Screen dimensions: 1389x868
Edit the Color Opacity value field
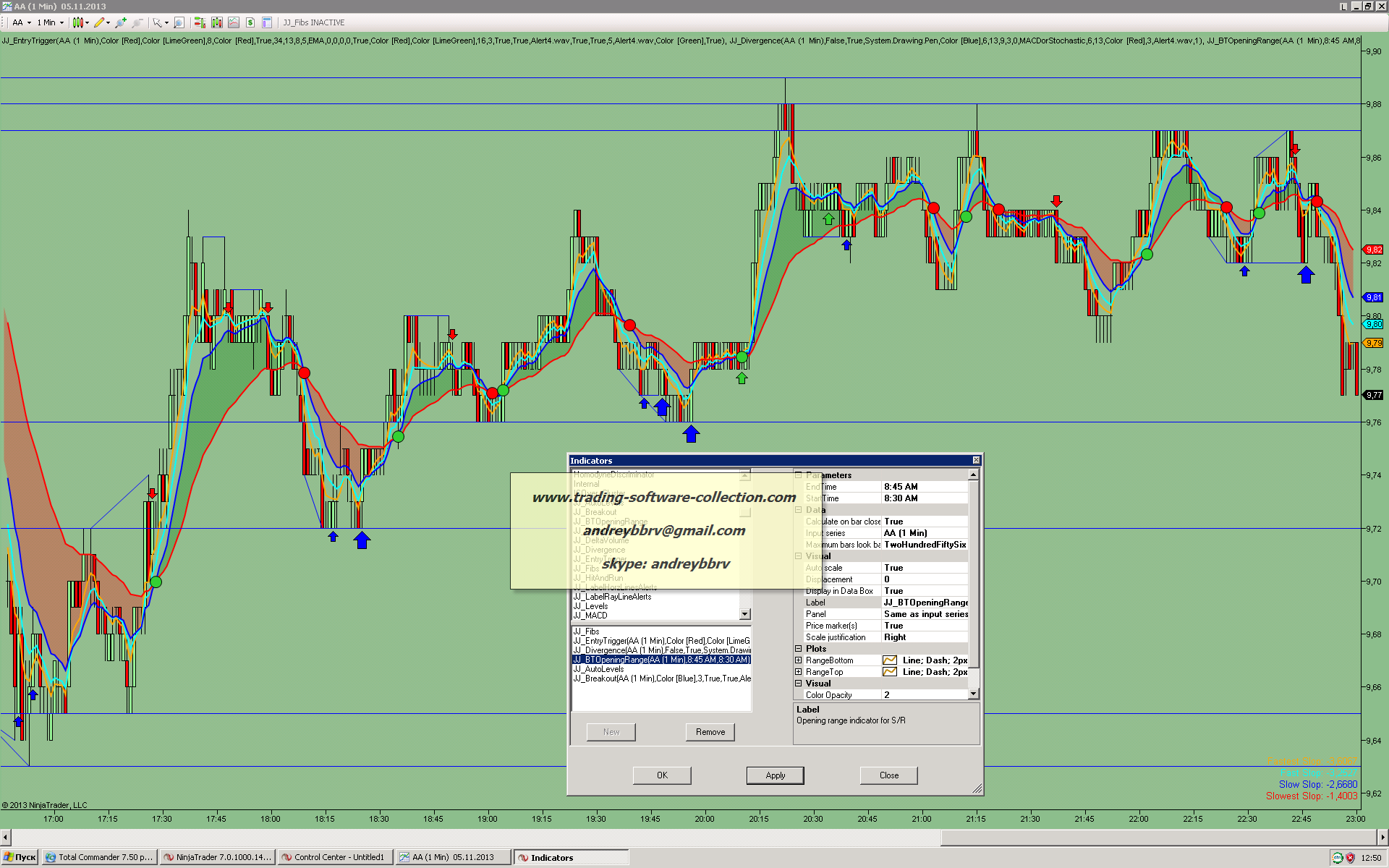(925, 695)
